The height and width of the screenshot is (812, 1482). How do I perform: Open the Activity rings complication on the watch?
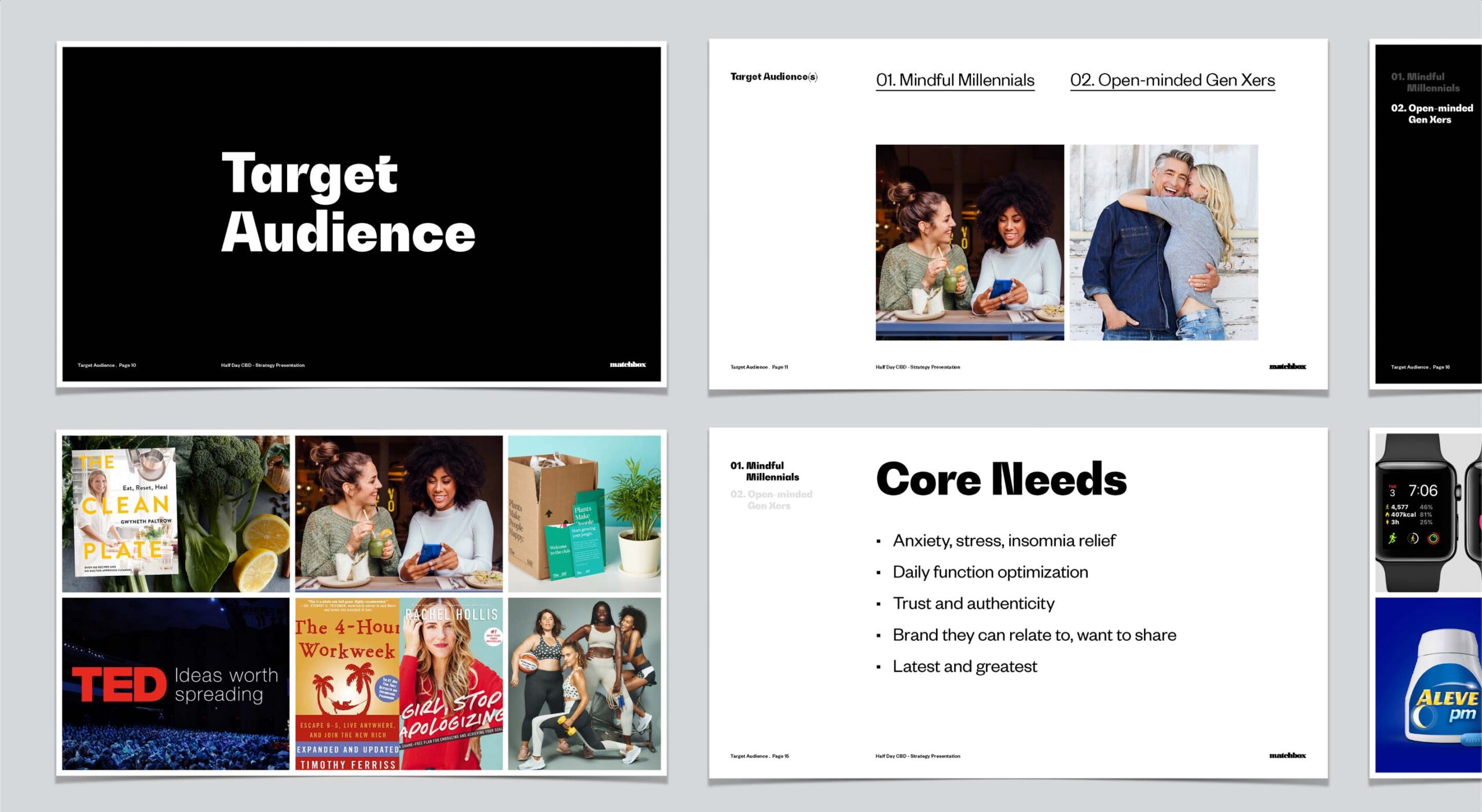point(1435,539)
